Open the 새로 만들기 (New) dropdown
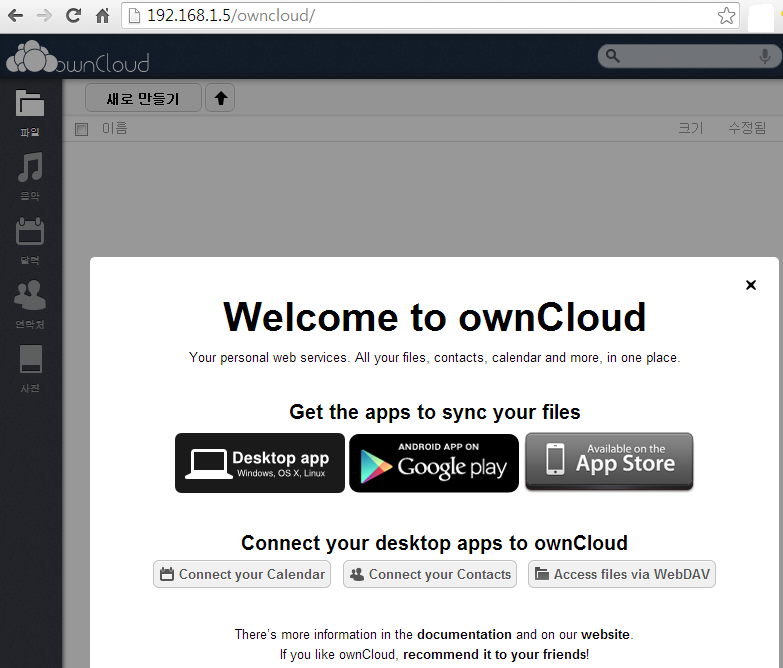This screenshot has height=668, width=783. click(x=143, y=98)
